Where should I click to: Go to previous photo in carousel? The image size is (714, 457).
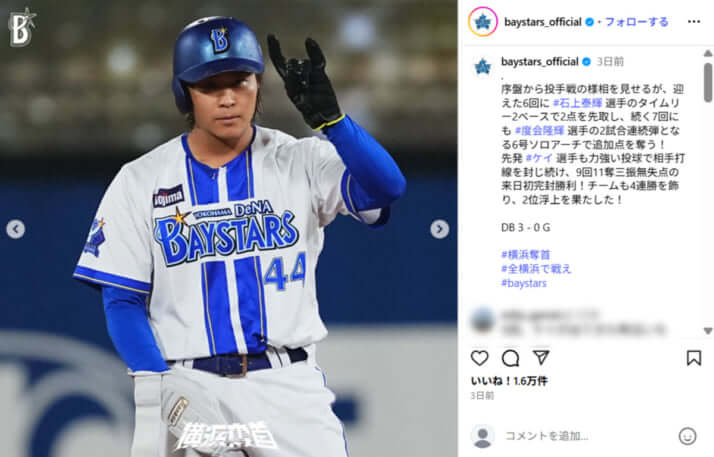[15, 229]
